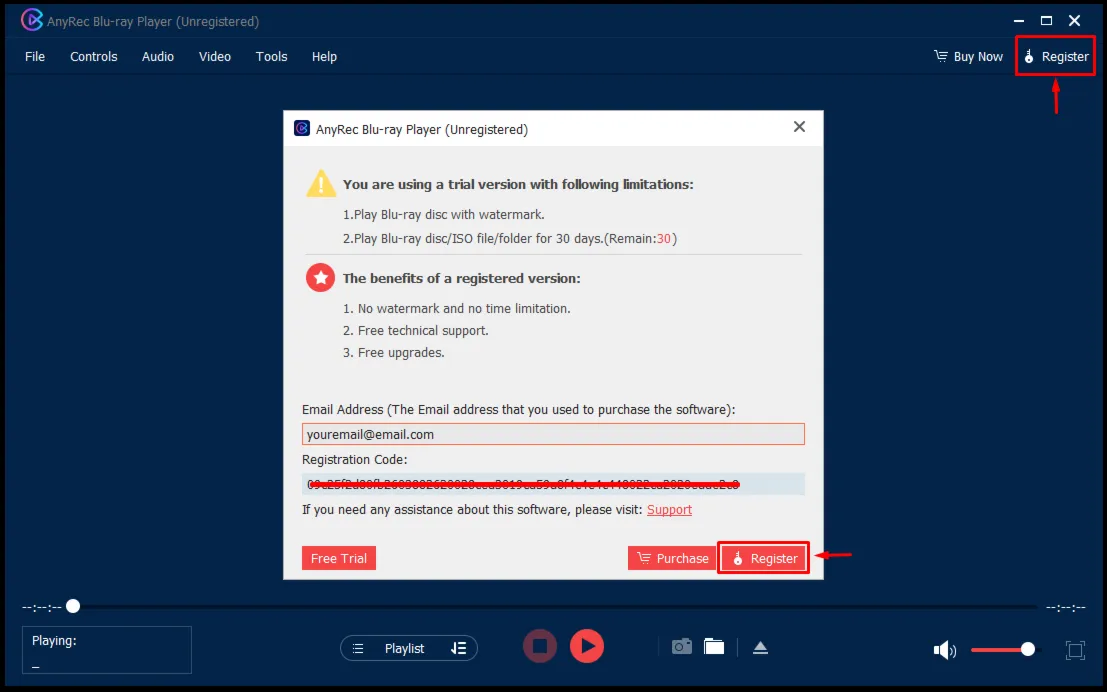
Task: Click the Playing: info box
Action: point(107,650)
